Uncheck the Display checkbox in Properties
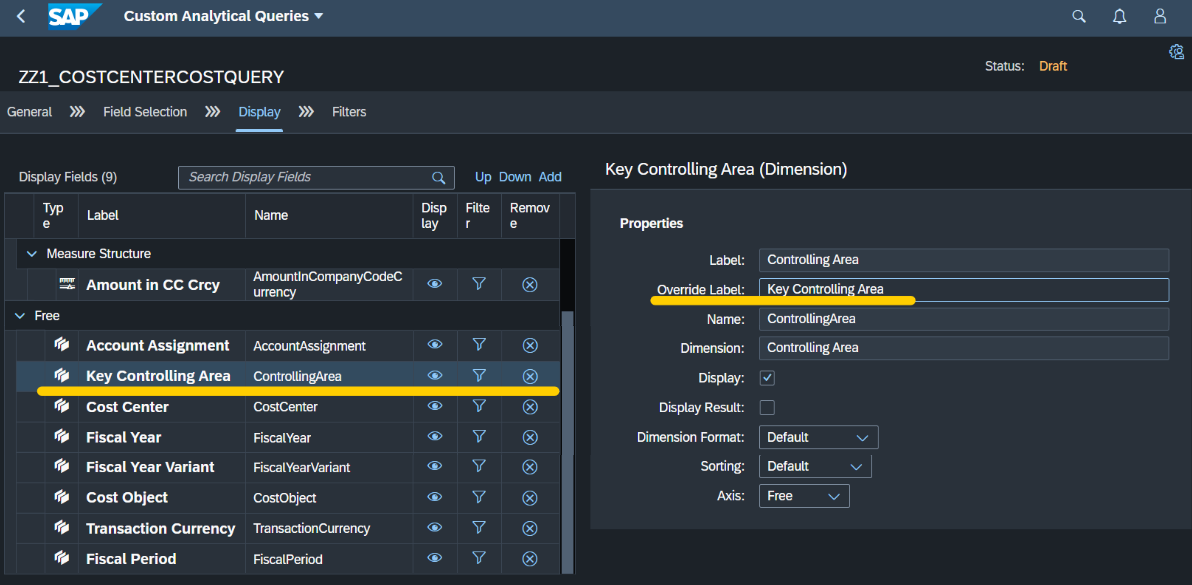 (x=767, y=378)
